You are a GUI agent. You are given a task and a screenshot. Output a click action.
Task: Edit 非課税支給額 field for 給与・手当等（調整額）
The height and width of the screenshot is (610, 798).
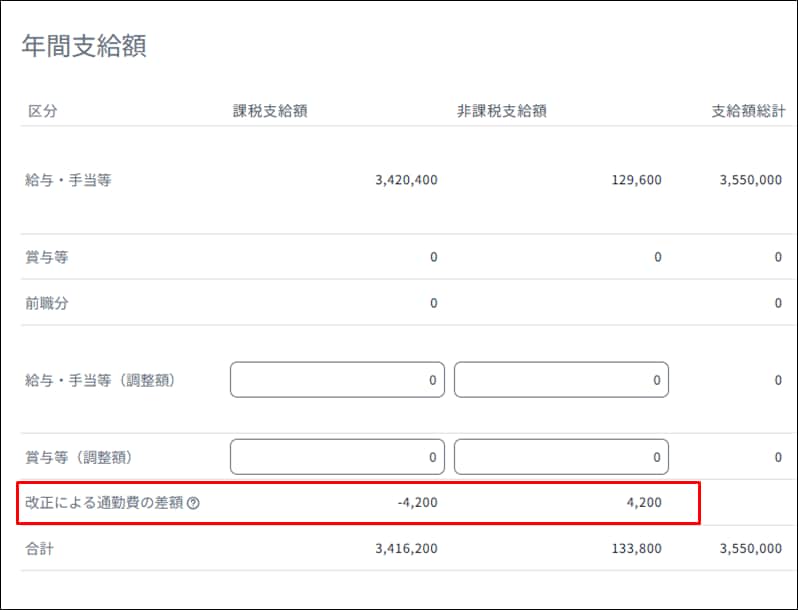561,380
